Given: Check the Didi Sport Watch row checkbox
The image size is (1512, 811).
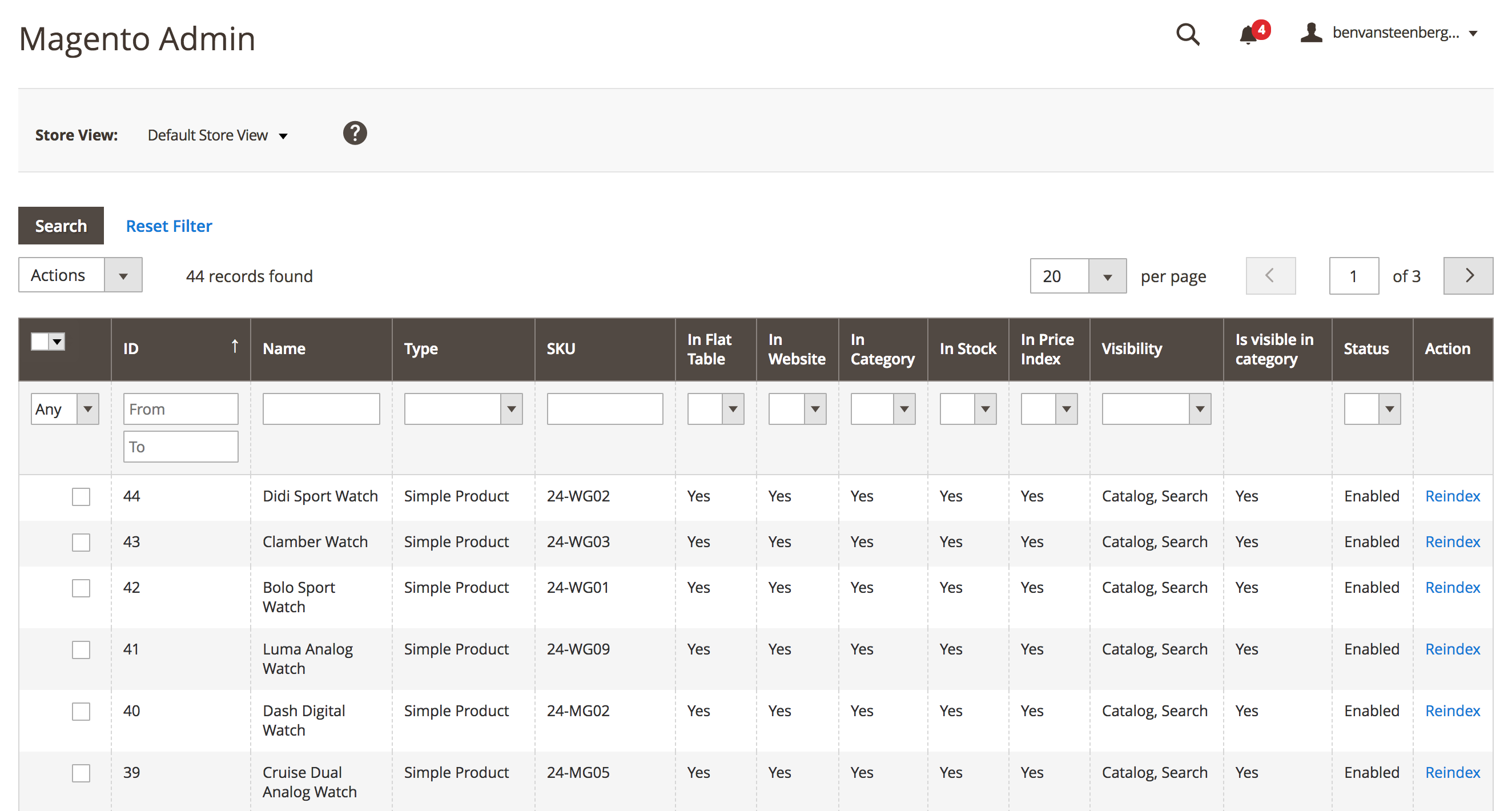Looking at the screenshot, I should tap(81, 497).
